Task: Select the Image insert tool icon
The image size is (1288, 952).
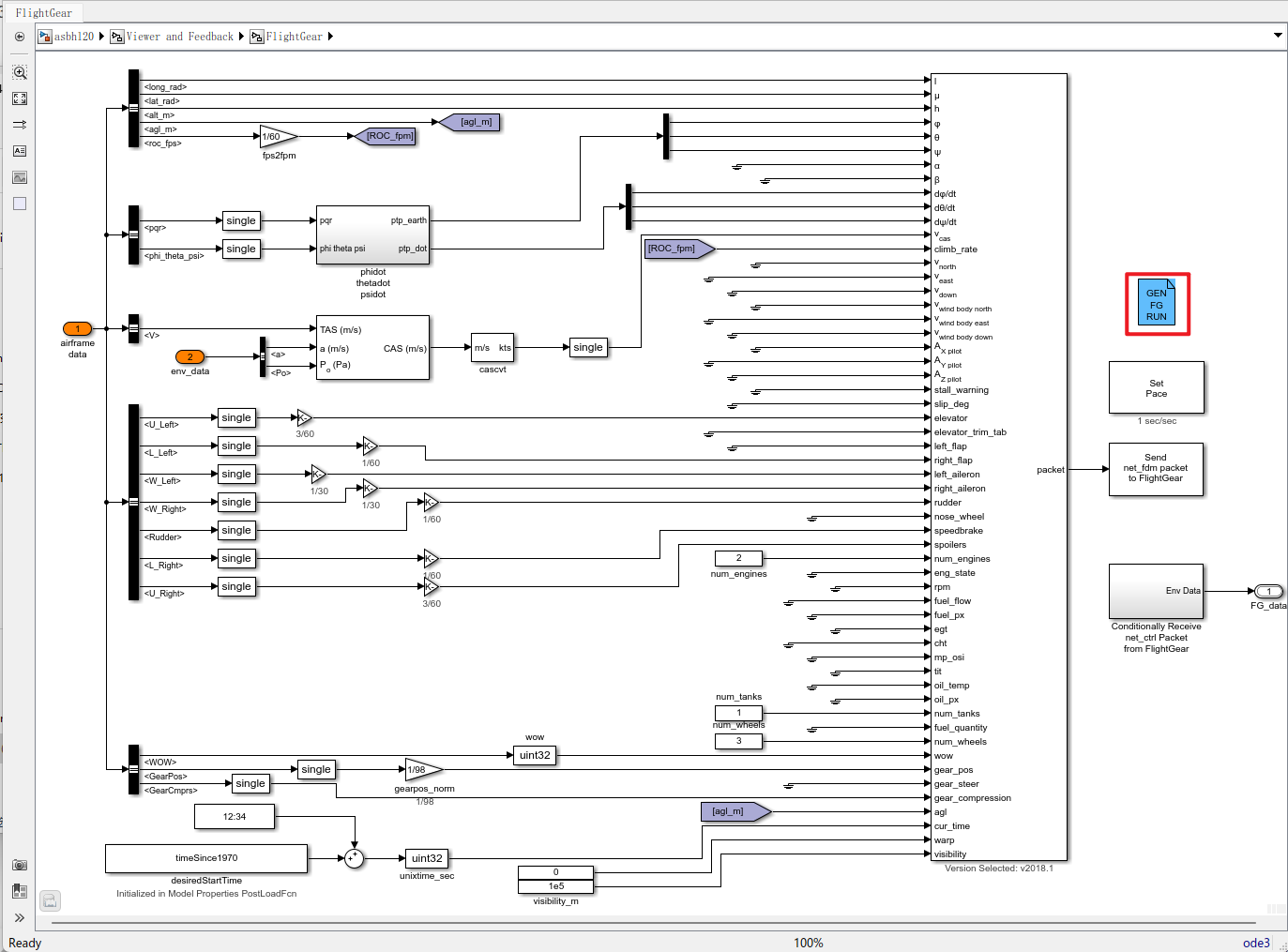Action: point(20,177)
